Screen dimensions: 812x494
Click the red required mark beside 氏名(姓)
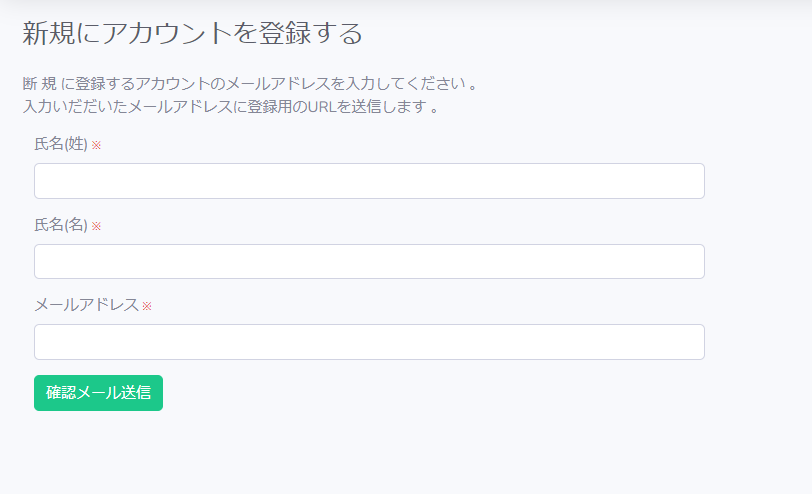pos(96,145)
